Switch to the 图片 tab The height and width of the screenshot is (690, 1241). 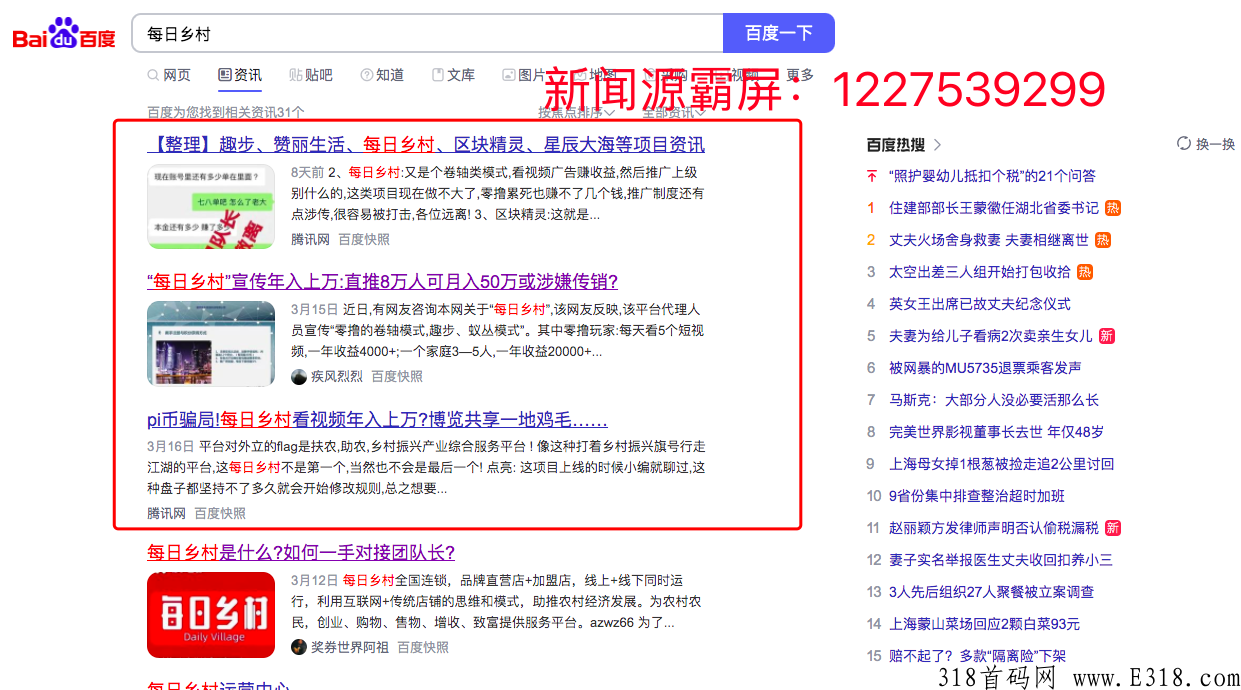524,75
